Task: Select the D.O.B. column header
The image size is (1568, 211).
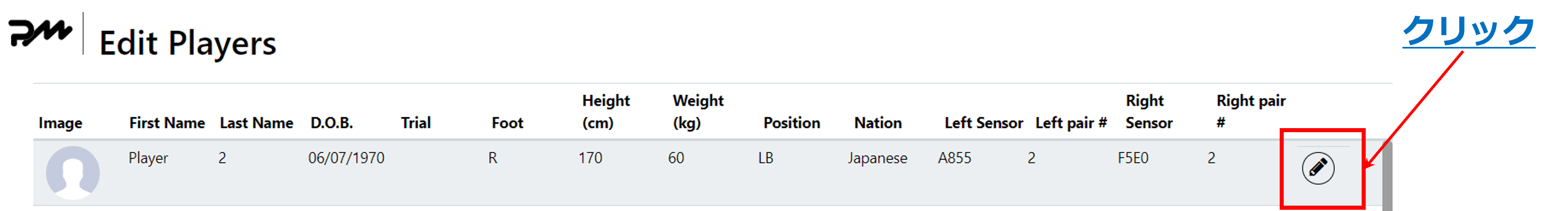Action: tap(332, 123)
